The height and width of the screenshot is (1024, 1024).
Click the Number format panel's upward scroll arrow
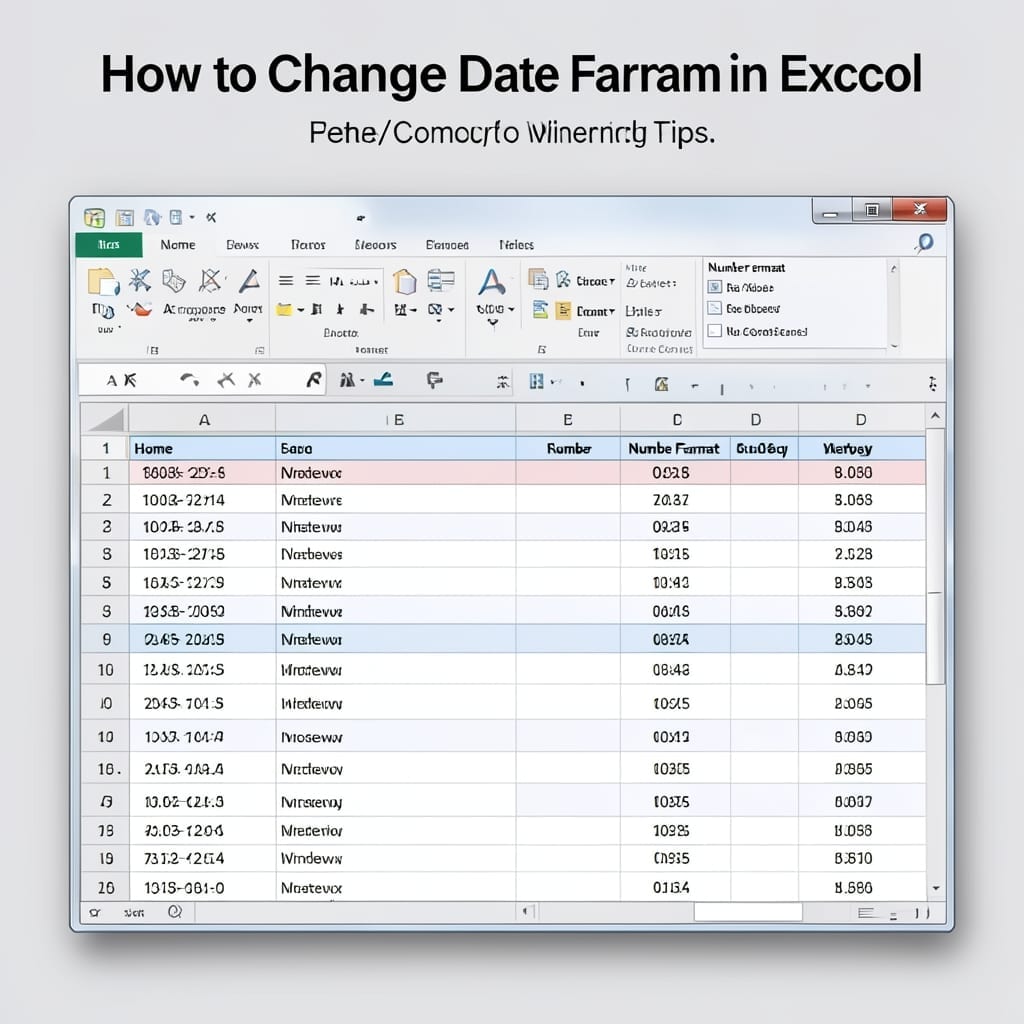tap(893, 268)
